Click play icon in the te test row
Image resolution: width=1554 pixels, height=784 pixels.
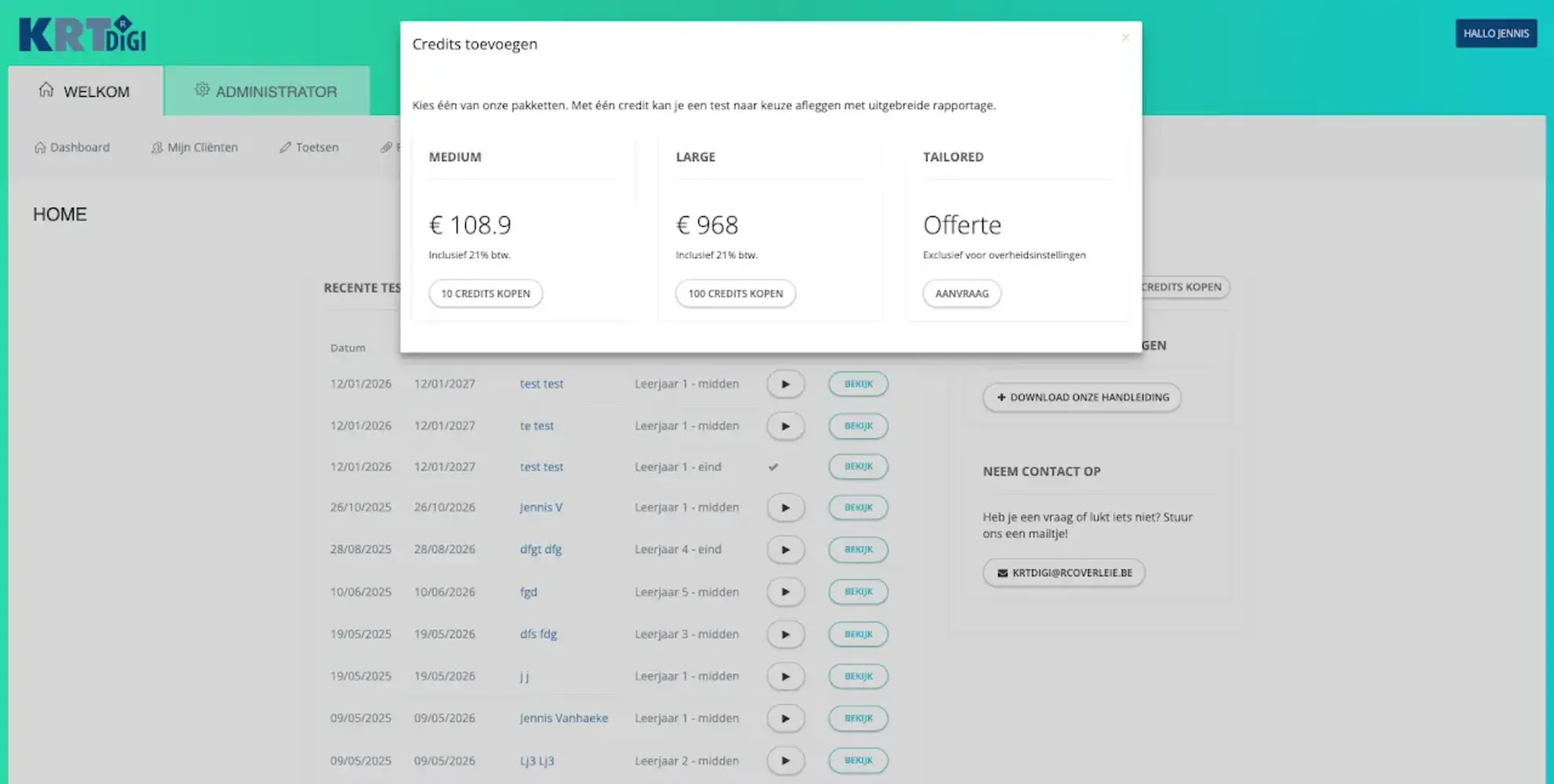click(x=785, y=426)
